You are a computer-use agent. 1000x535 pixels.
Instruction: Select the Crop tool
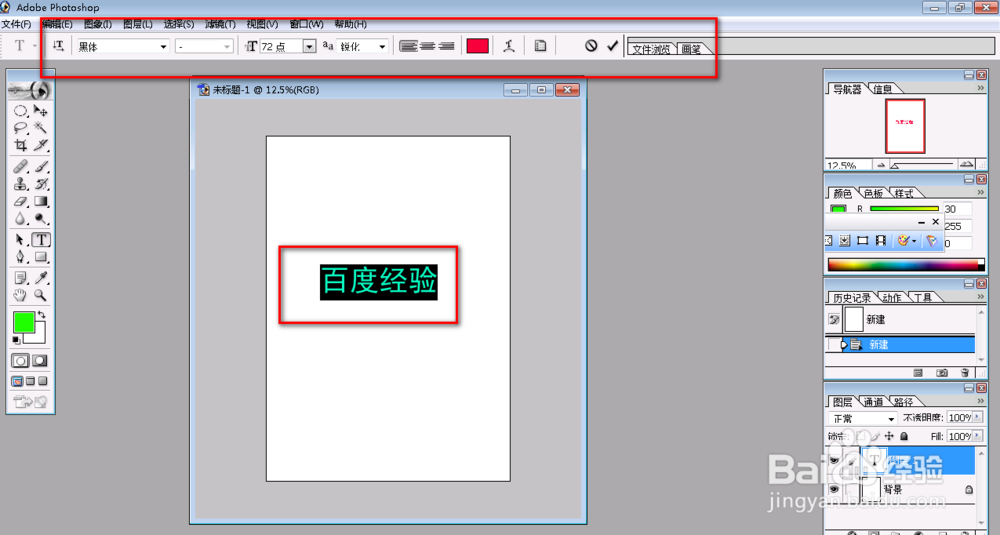[20, 145]
